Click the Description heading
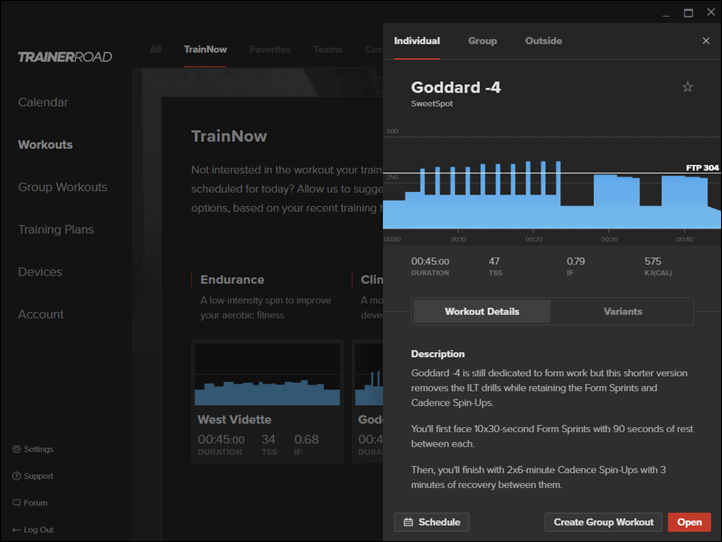The image size is (722, 542). (437, 354)
